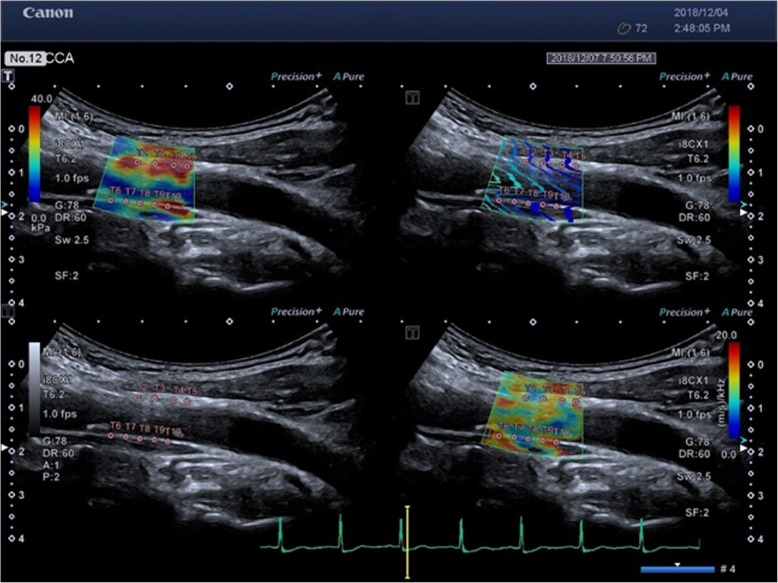Click the m/s/kHz color bar in bottom-right panel
The height and width of the screenshot is (583, 778).
click(x=735, y=391)
